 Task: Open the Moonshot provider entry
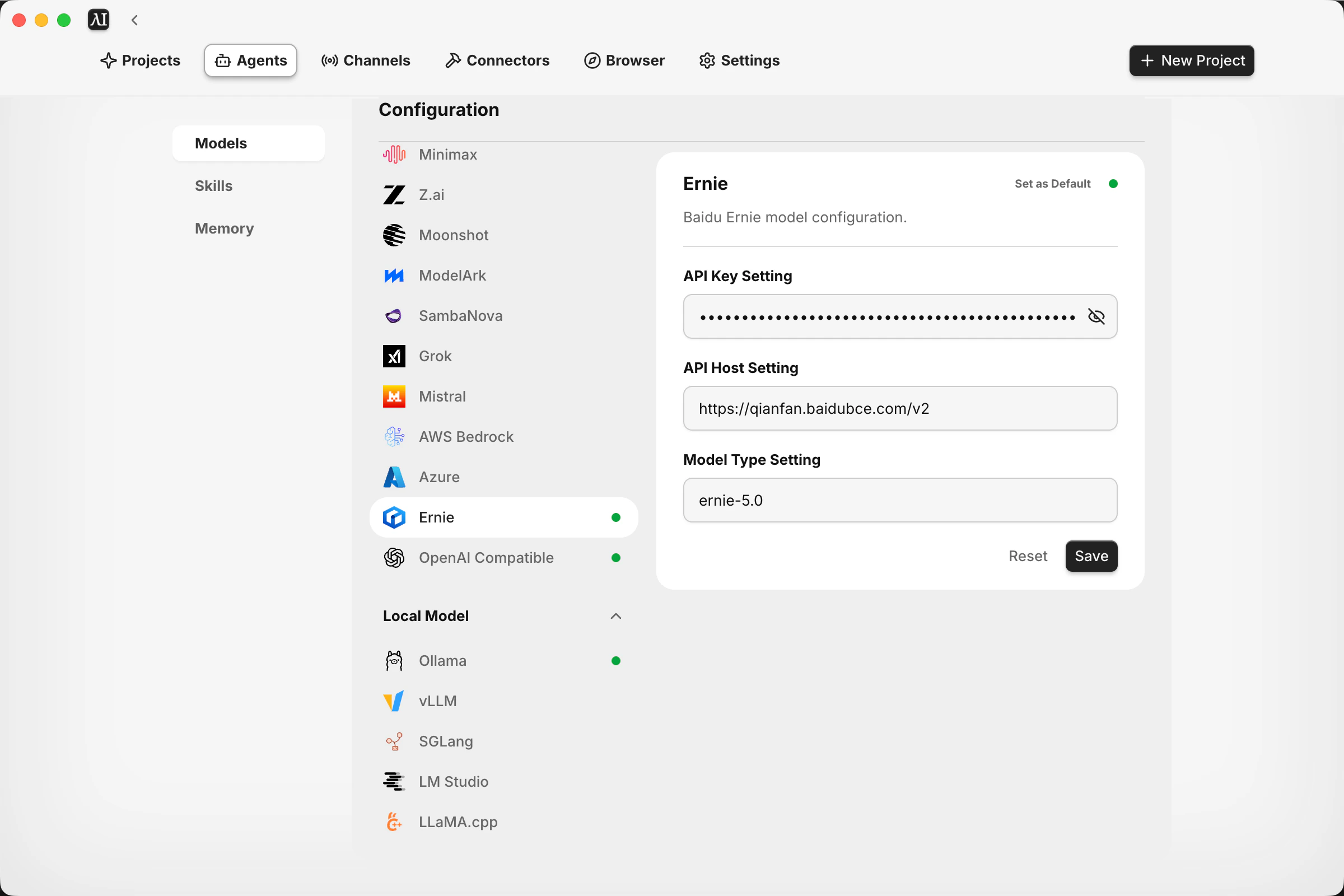point(453,235)
